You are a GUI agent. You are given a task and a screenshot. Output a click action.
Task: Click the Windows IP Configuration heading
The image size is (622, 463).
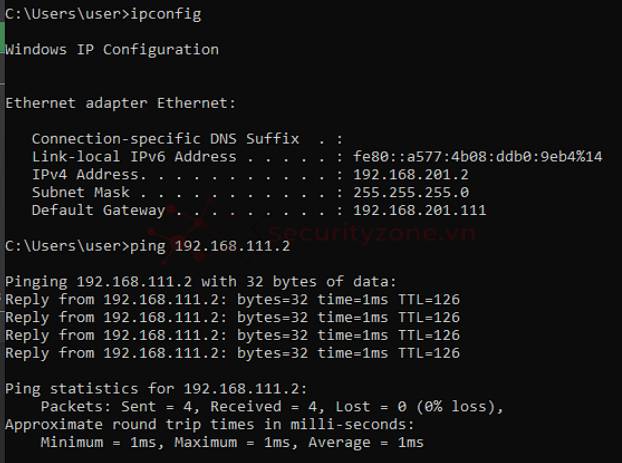click(x=112, y=50)
